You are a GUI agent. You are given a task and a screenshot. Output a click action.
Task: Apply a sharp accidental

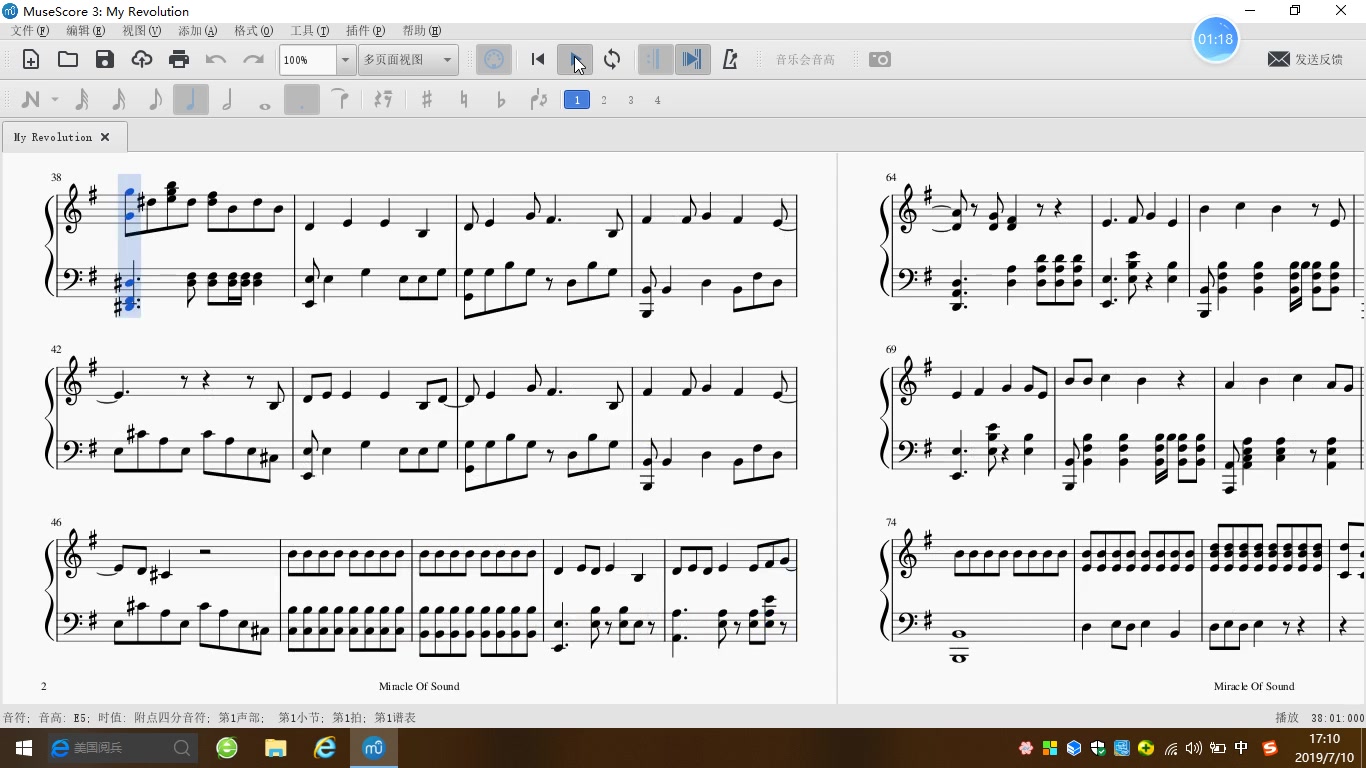tap(427, 100)
